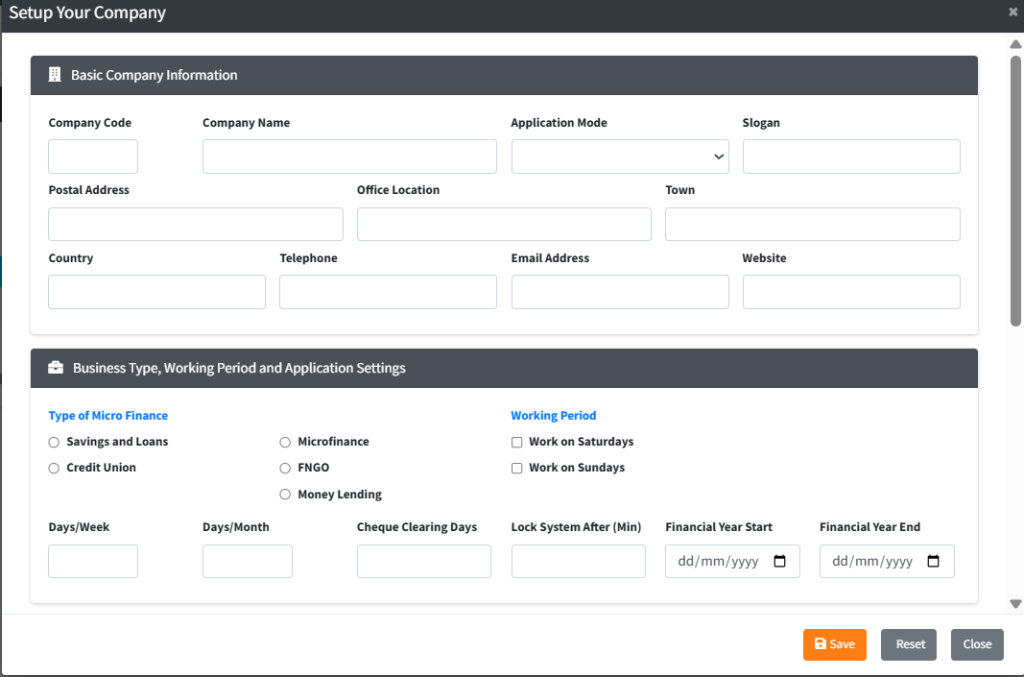Open the Financial Year Start calendar picker icon
1024x677 pixels.
pyautogui.click(x=780, y=561)
